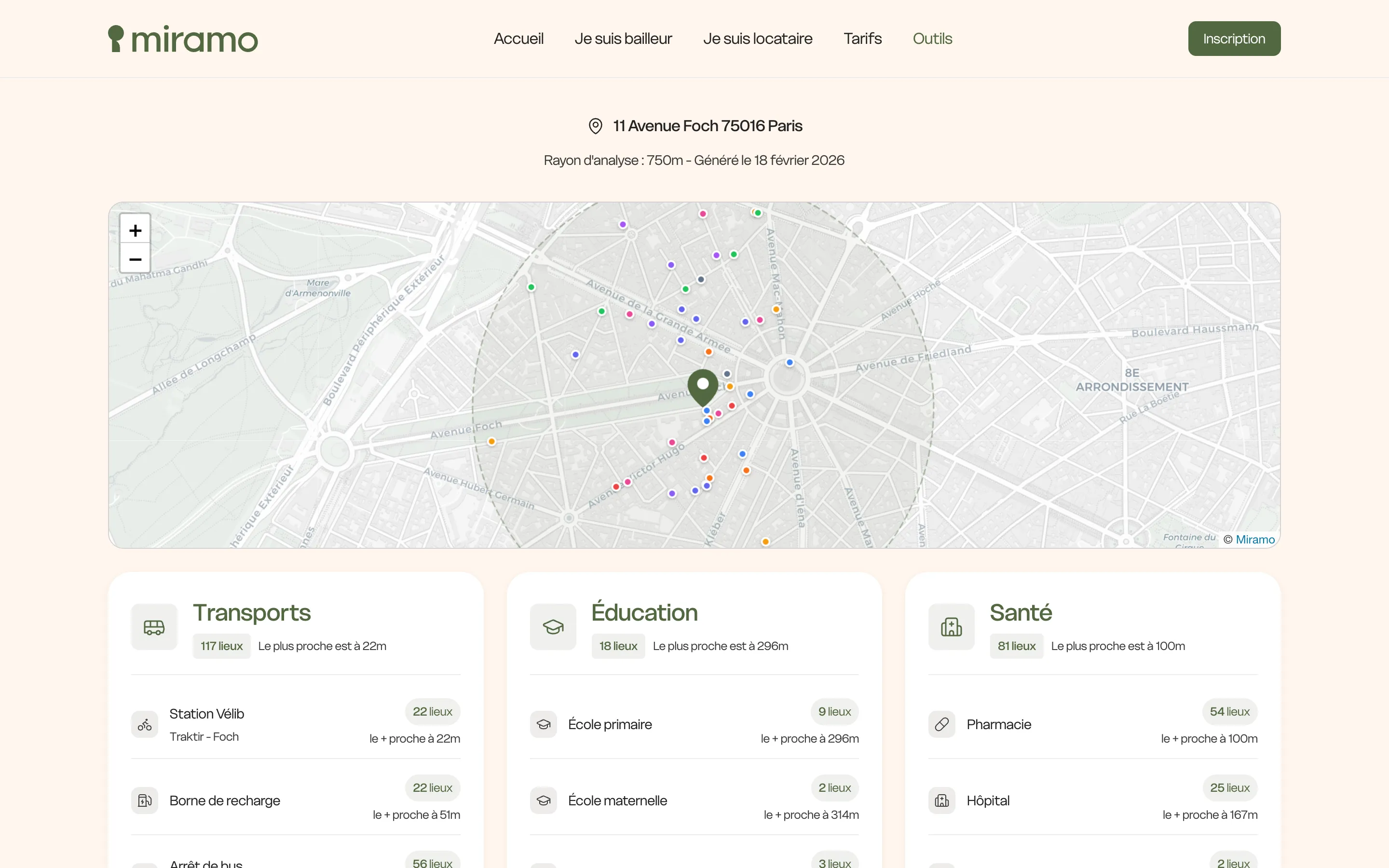Image resolution: width=1389 pixels, height=868 pixels.
Task: Zoom out with the − map control
Action: click(134, 259)
